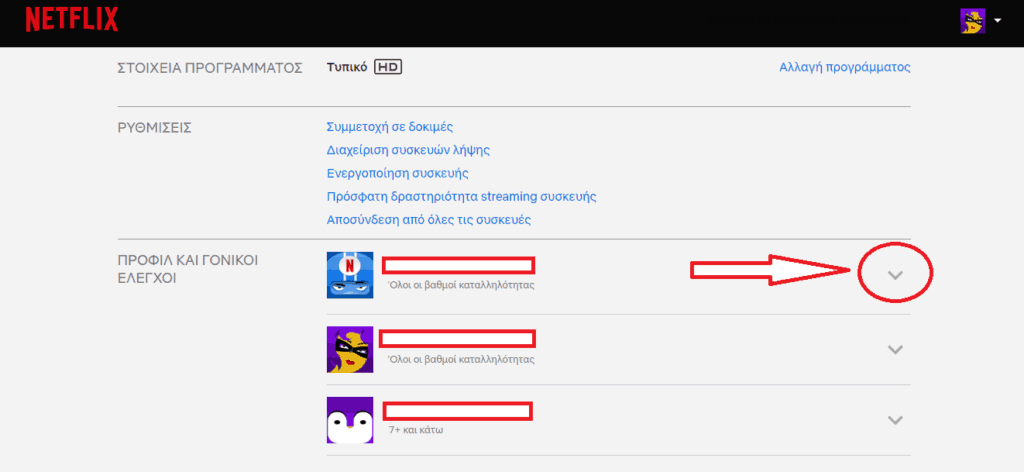Expand the penguin profile chevron
The width and height of the screenshot is (1024, 472).
coord(895,420)
